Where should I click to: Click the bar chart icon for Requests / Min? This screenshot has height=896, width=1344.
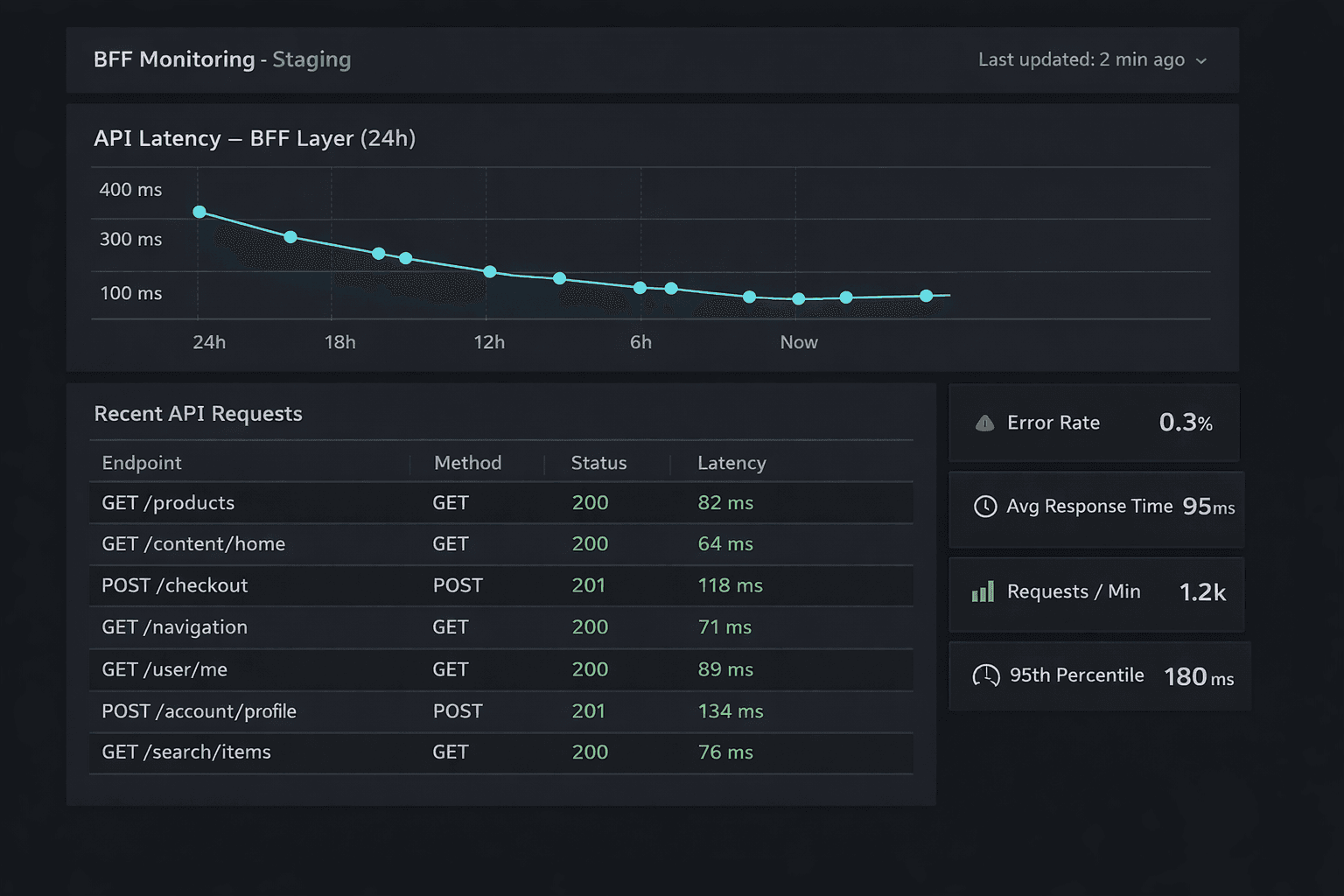[982, 591]
